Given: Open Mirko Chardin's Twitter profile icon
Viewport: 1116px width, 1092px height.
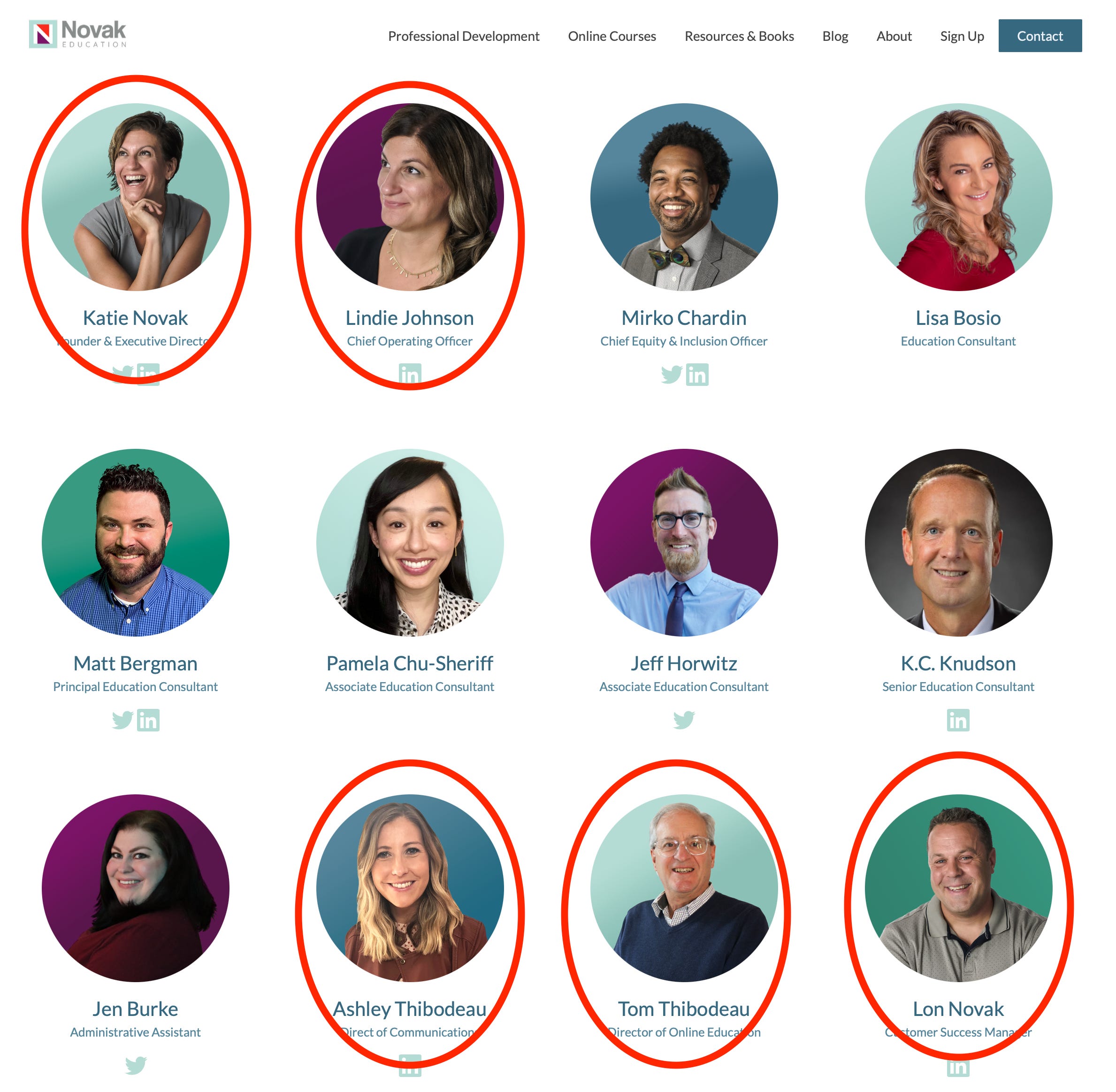Looking at the screenshot, I should [x=672, y=375].
